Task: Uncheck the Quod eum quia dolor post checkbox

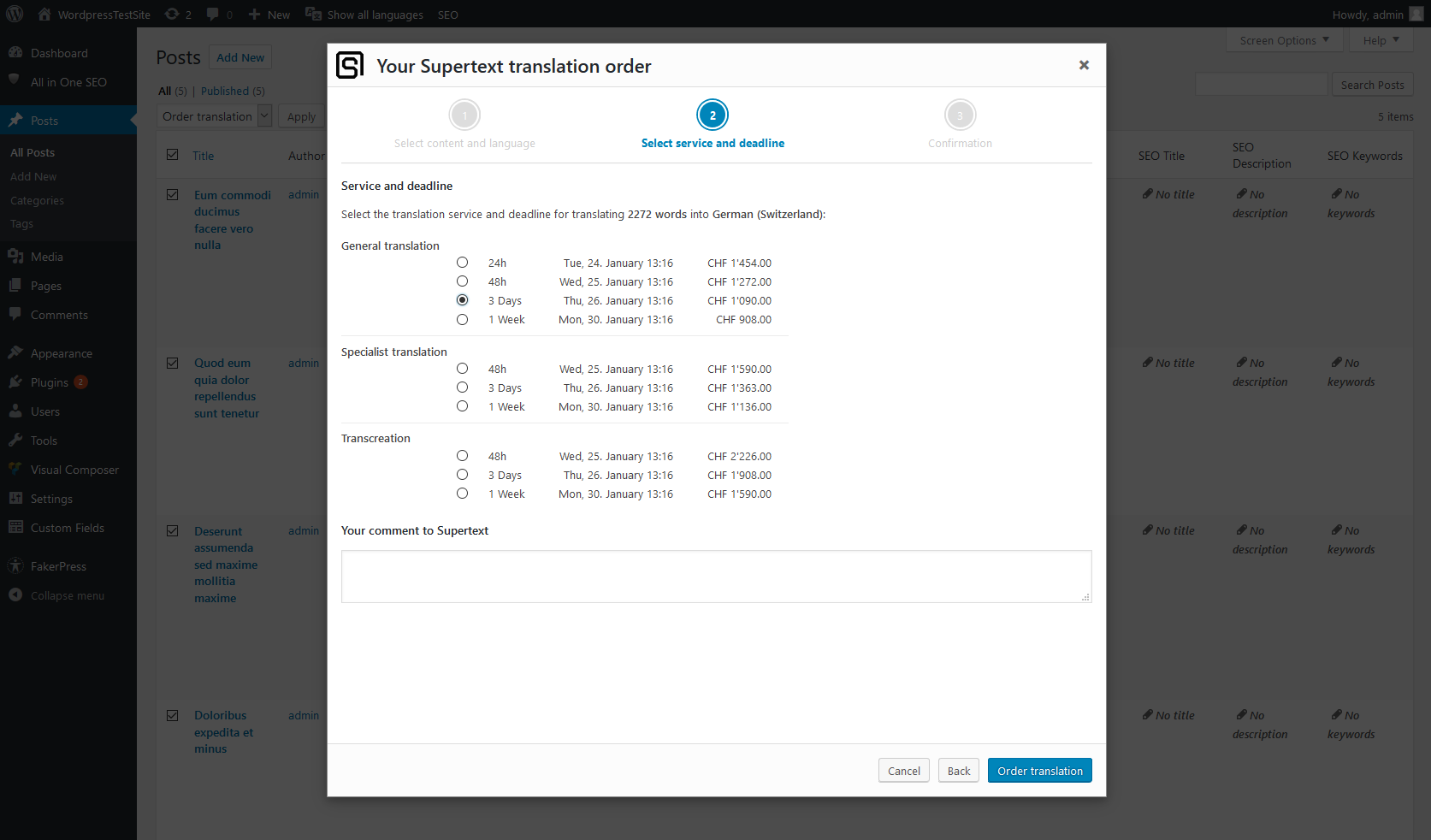Action: coord(173,364)
